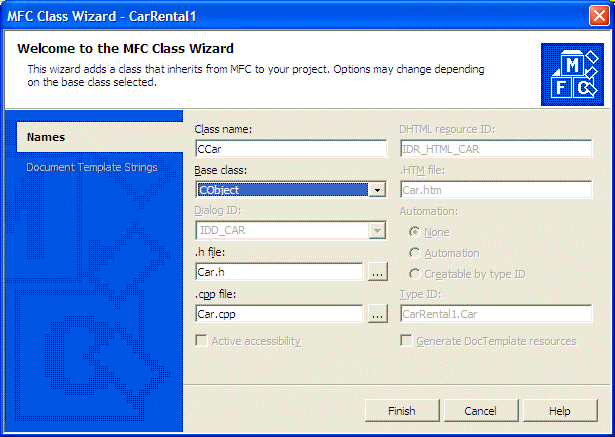Click the MFC blocks logo icon
The image size is (615, 437).
tap(572, 74)
